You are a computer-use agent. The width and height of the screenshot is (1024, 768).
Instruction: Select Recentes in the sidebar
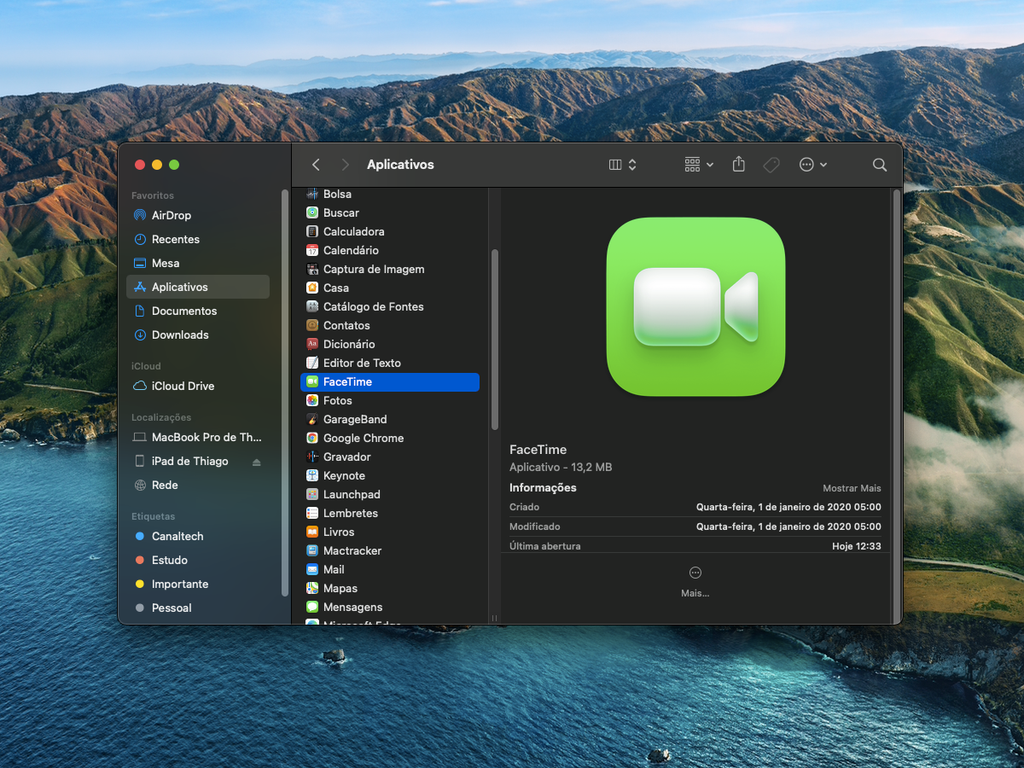tap(197, 239)
